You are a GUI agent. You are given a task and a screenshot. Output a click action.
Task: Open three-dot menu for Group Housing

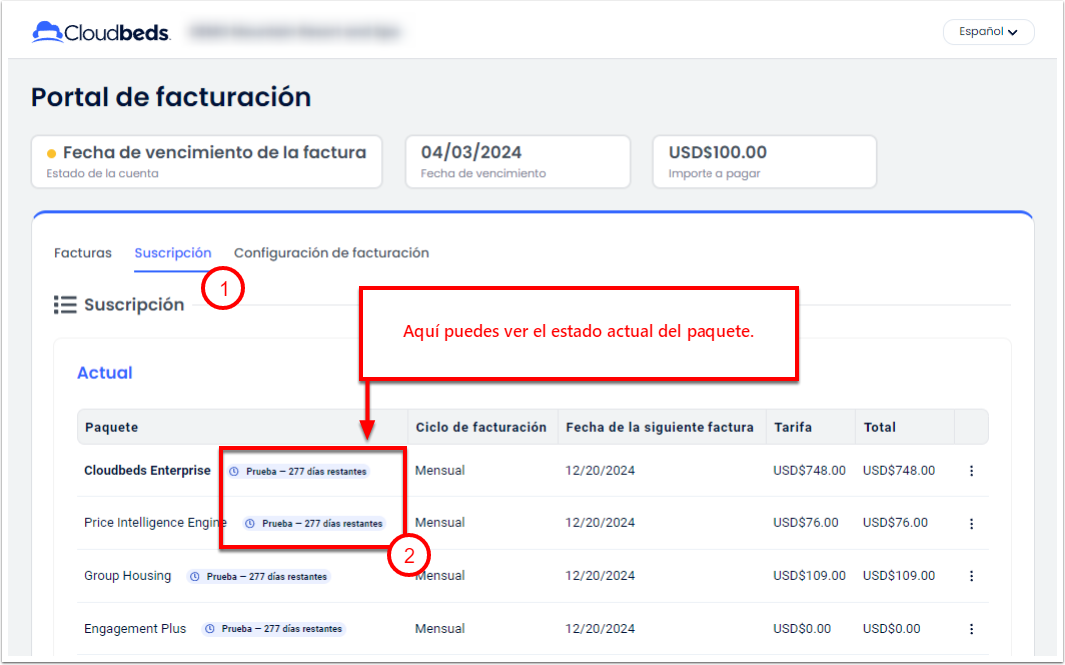pyautogui.click(x=971, y=576)
